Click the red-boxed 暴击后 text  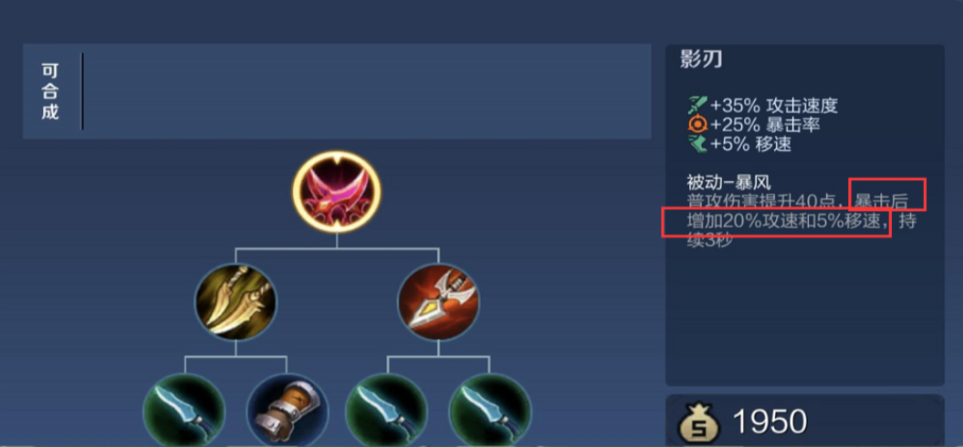887,201
